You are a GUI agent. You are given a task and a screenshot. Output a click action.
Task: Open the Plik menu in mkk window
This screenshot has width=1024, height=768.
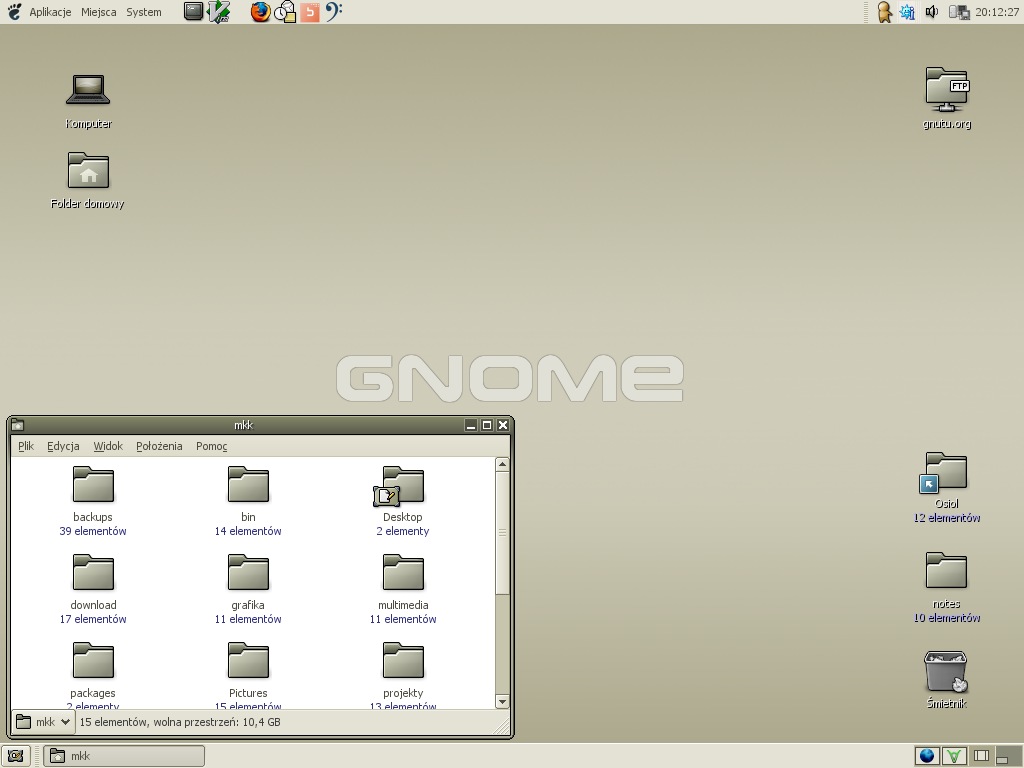[26, 446]
